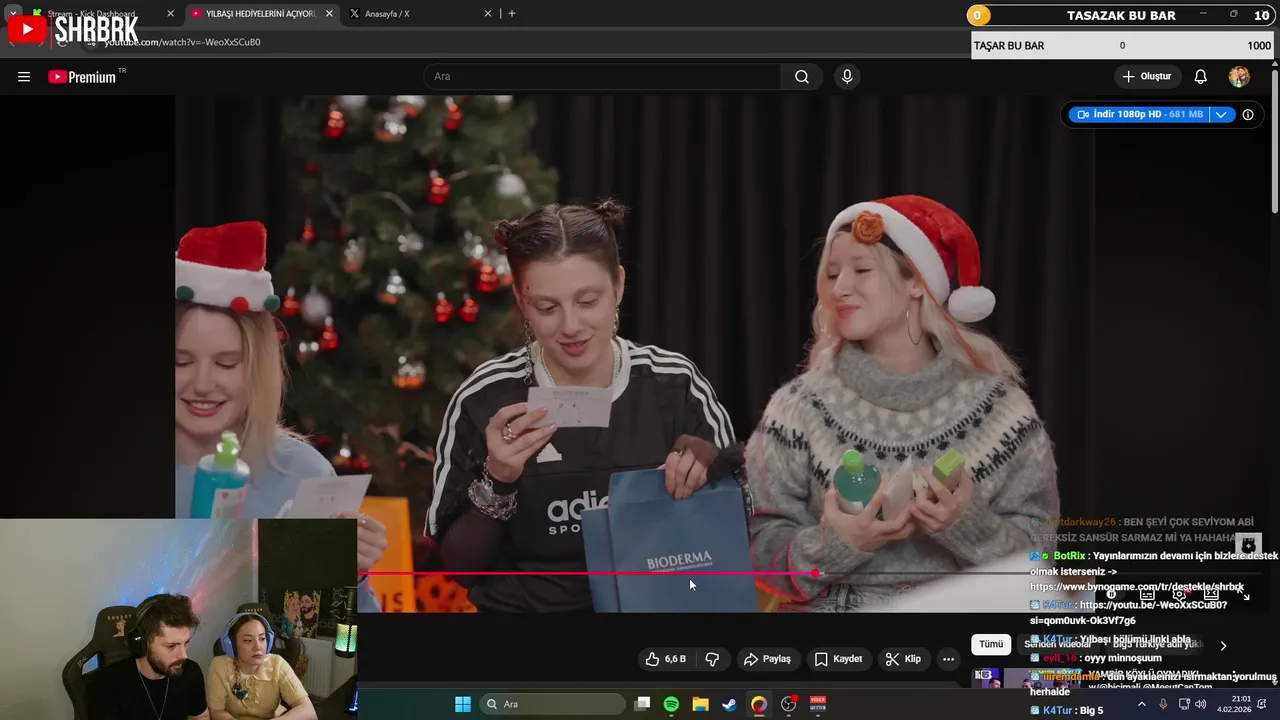Expand download quality dropdown arrow
The height and width of the screenshot is (720, 1280).
tap(1221, 114)
